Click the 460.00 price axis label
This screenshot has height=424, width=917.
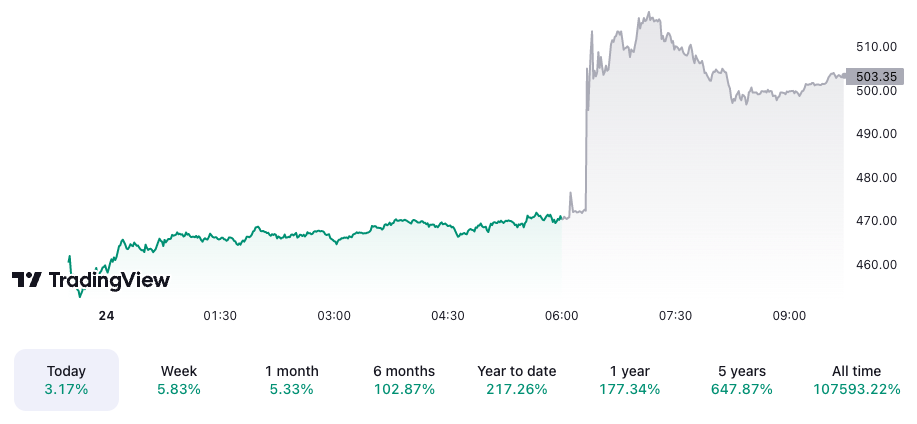(874, 265)
